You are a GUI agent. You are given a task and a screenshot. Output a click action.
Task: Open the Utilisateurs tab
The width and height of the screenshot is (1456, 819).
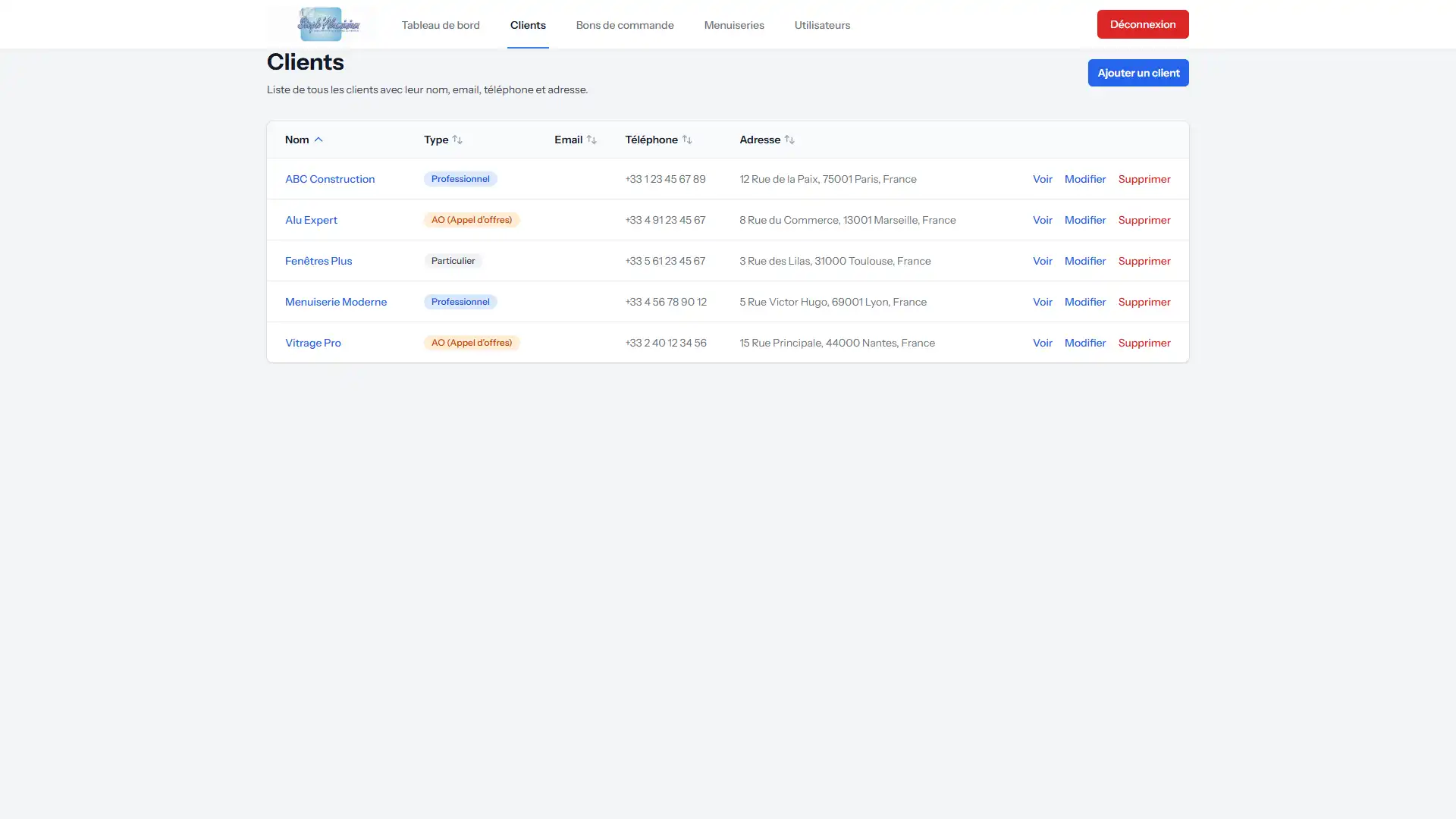point(822,24)
